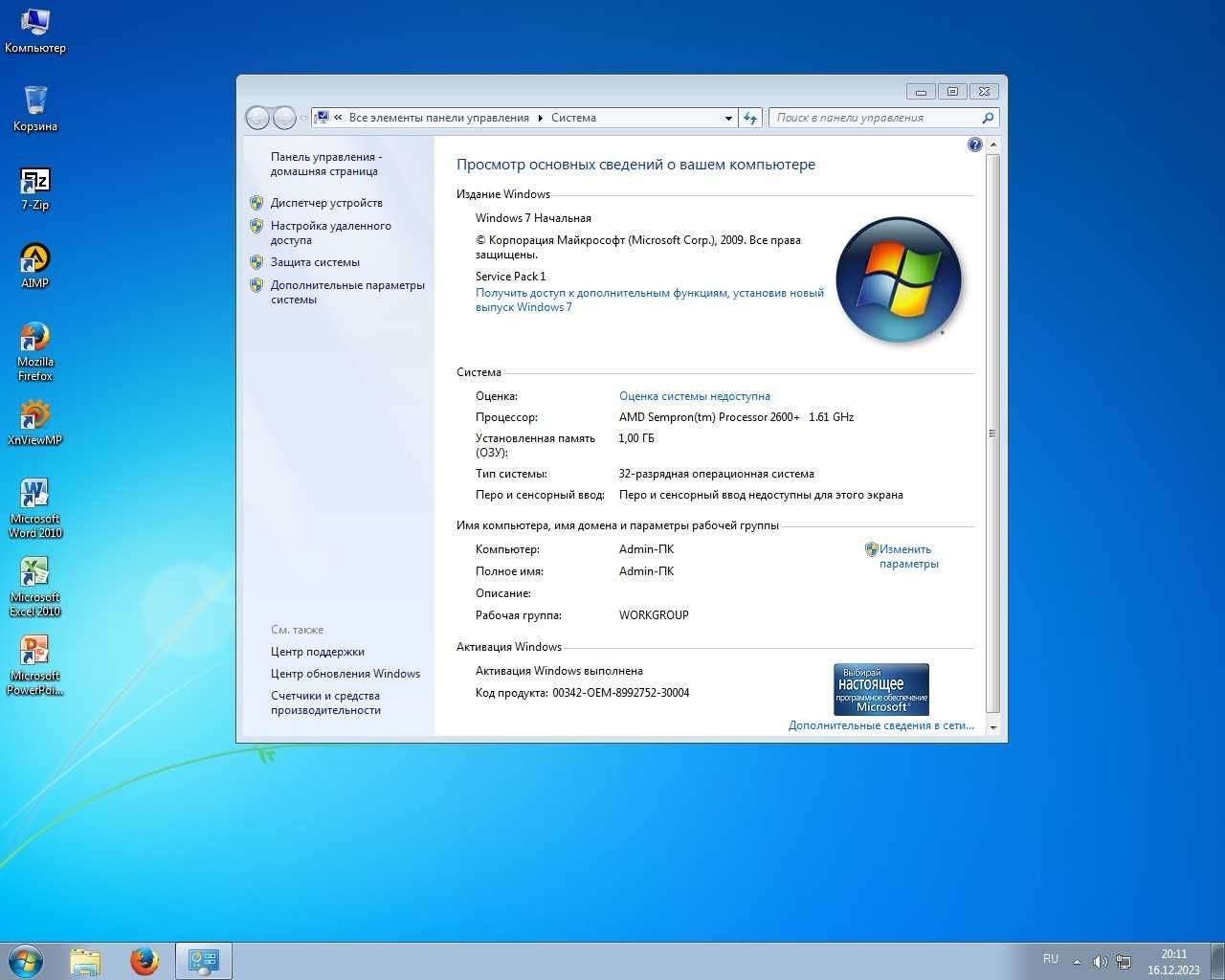This screenshot has width=1225, height=980.
Task: Click the back navigation arrow
Action: 257,118
